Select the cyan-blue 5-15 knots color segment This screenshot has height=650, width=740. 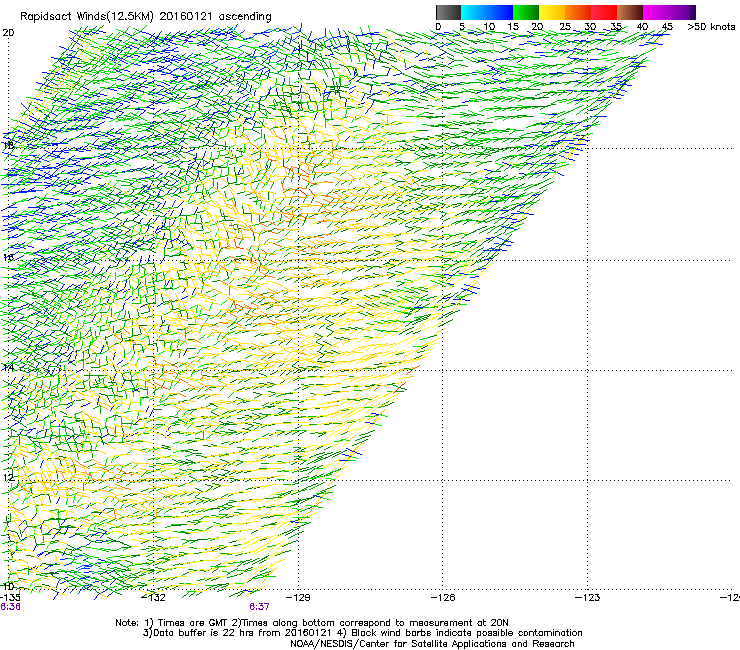(487, 12)
